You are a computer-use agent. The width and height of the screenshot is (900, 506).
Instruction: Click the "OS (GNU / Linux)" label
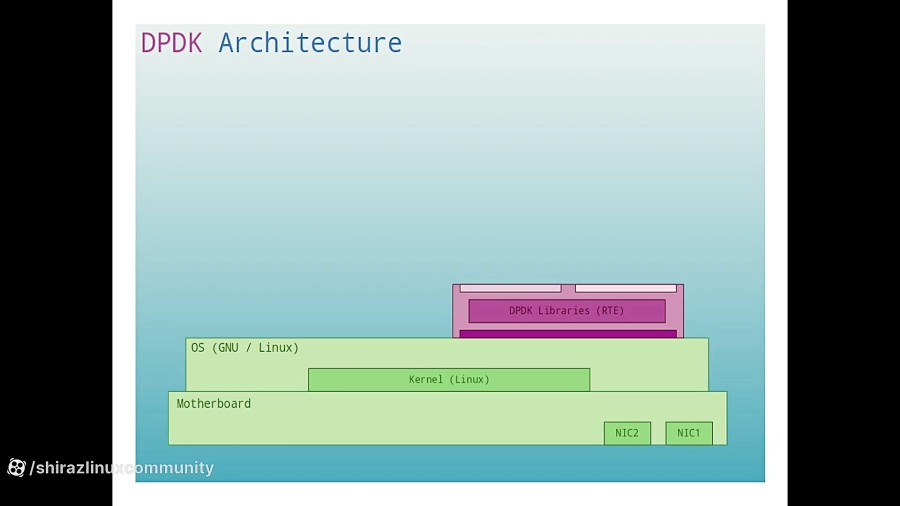click(245, 348)
